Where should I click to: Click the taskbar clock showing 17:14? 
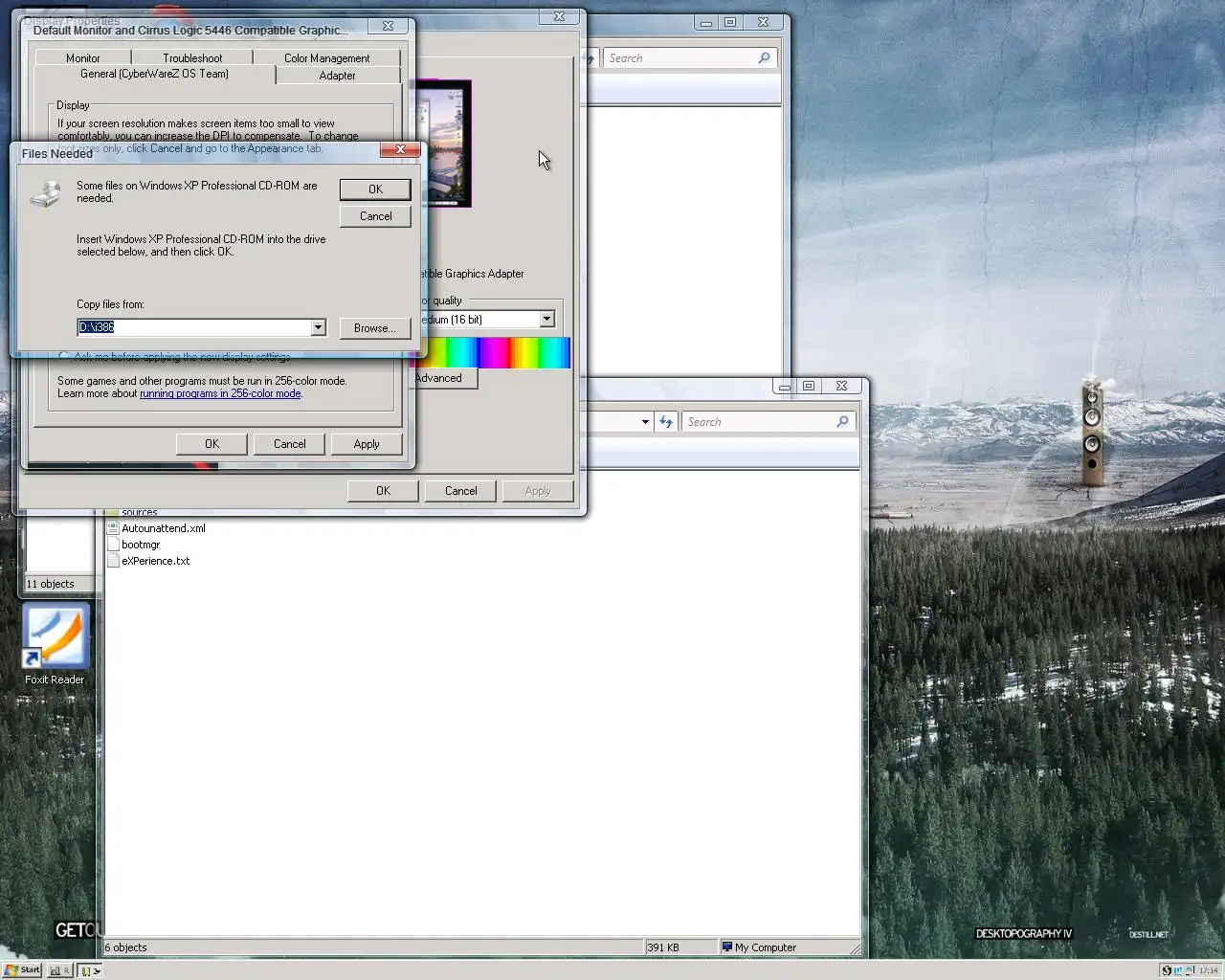[x=1209, y=970]
